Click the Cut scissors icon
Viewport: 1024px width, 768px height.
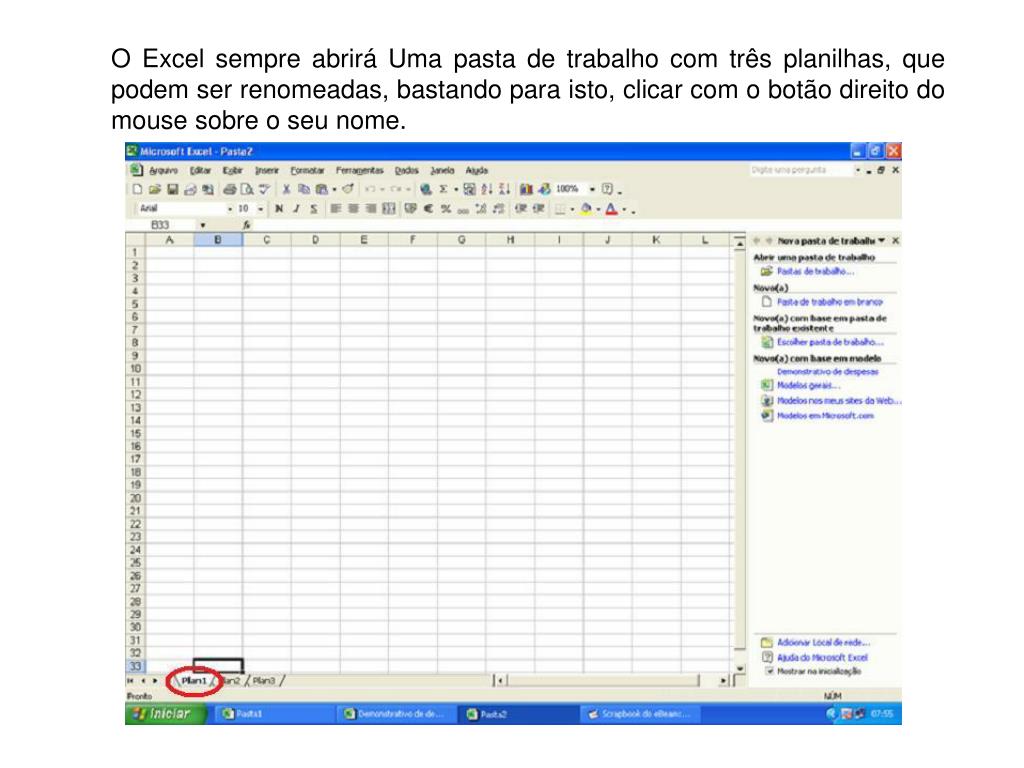(x=286, y=189)
